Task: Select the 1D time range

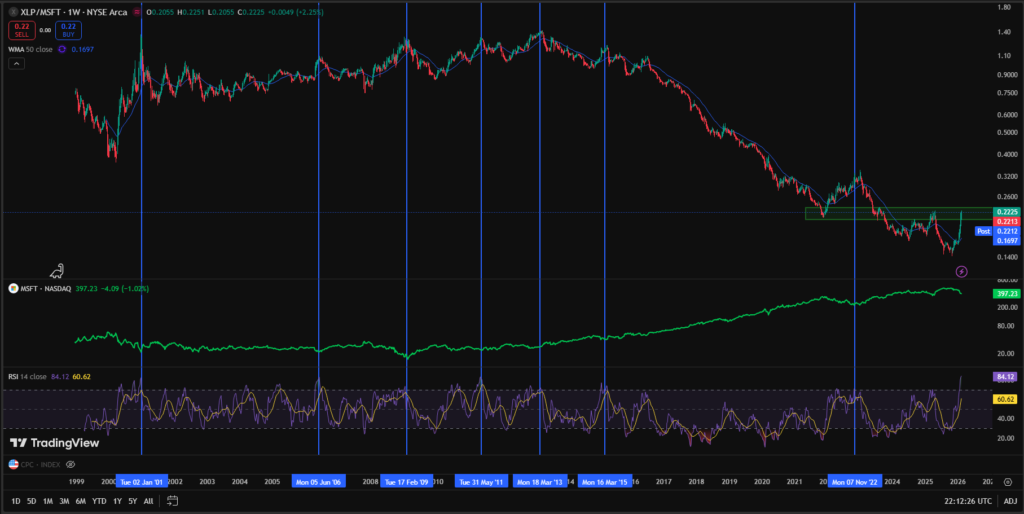Action: coord(16,501)
